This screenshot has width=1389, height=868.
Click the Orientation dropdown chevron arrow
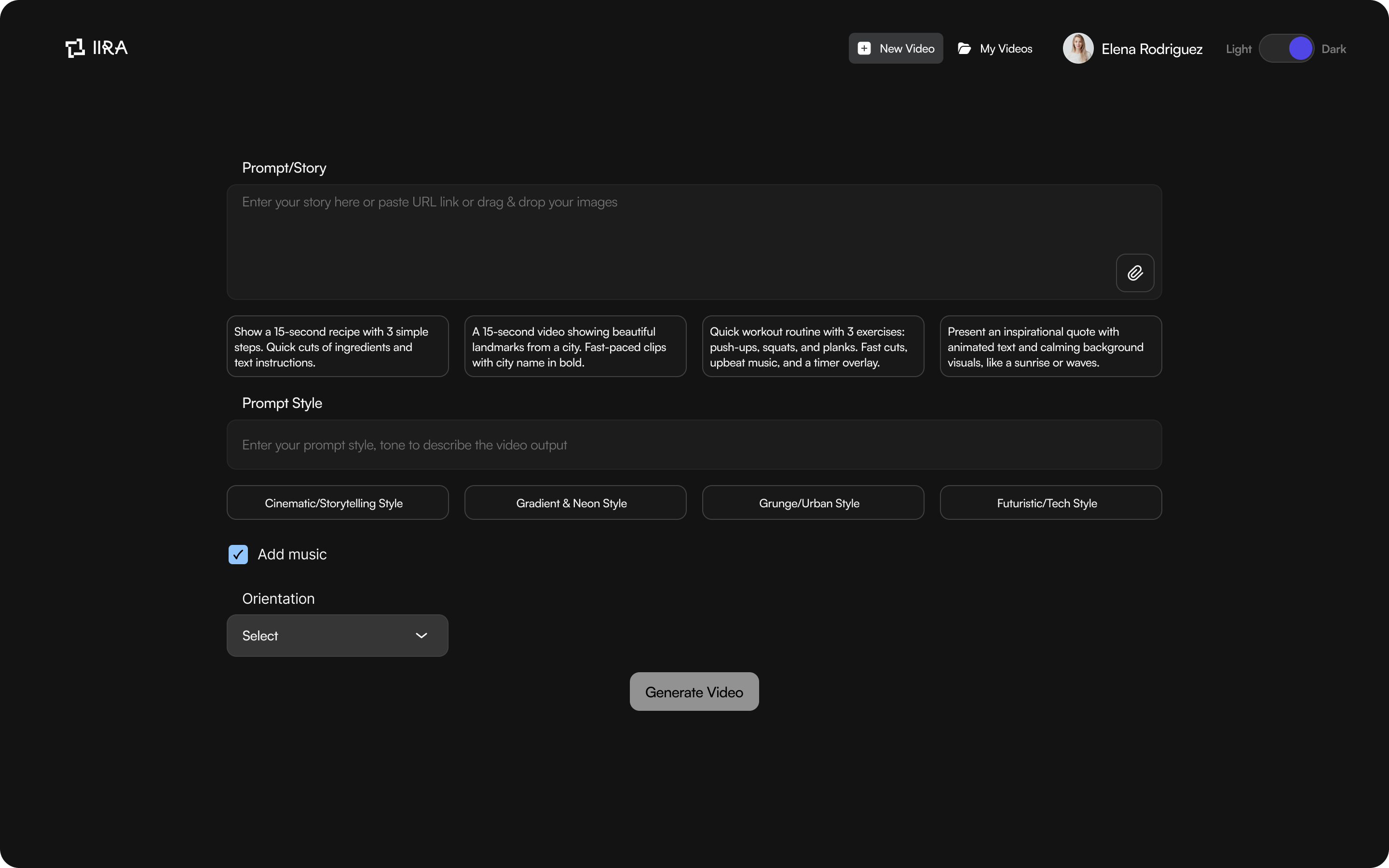pos(422,636)
